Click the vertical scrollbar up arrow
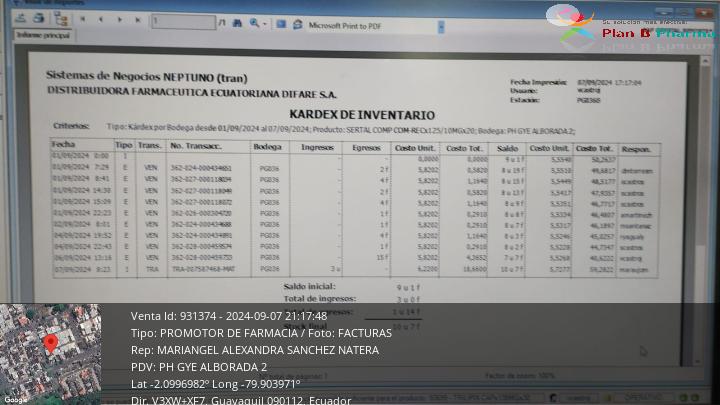720x405 pixels. click(x=705, y=60)
